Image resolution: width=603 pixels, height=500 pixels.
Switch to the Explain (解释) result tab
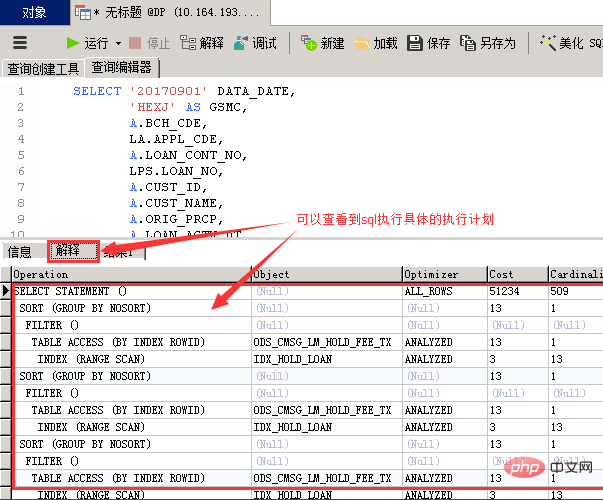tap(73, 251)
